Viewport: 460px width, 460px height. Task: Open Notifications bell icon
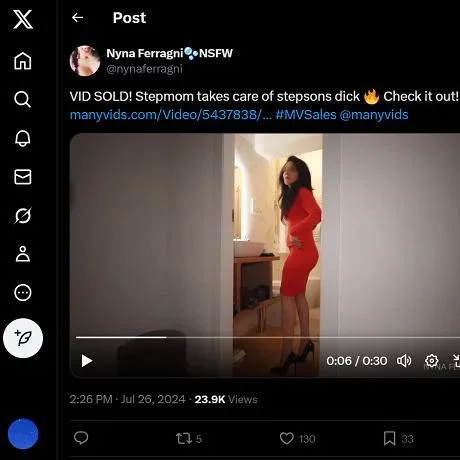click(23, 138)
